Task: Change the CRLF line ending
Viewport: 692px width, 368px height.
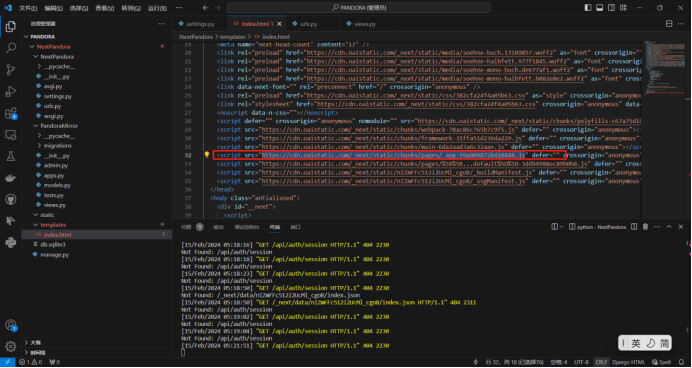Action: [x=601, y=362]
